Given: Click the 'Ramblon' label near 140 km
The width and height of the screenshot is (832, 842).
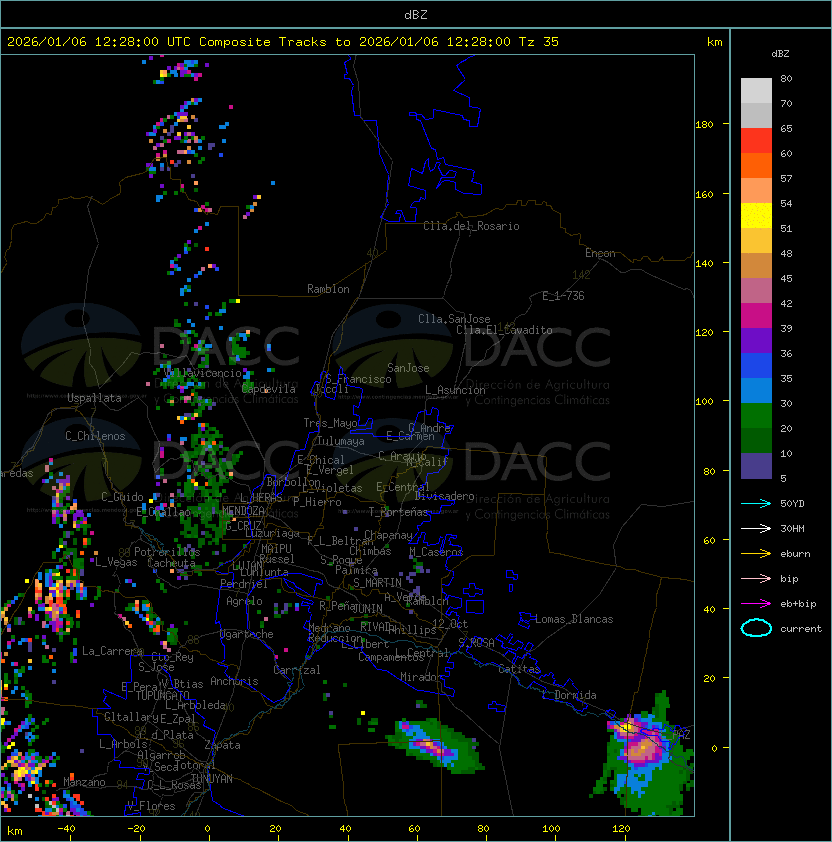Looking at the screenshot, I should point(328,289).
